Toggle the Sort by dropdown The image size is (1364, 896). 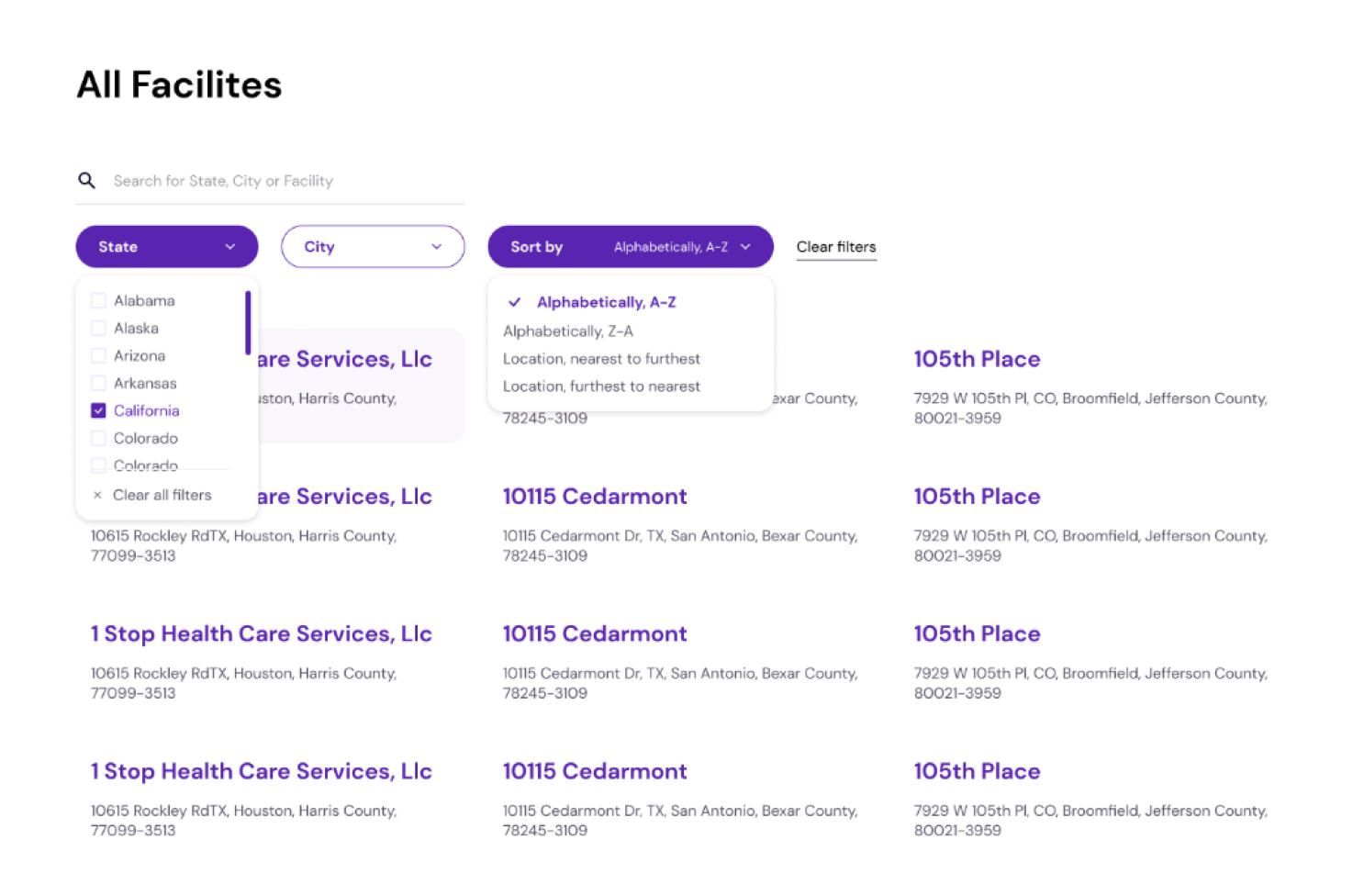click(631, 246)
